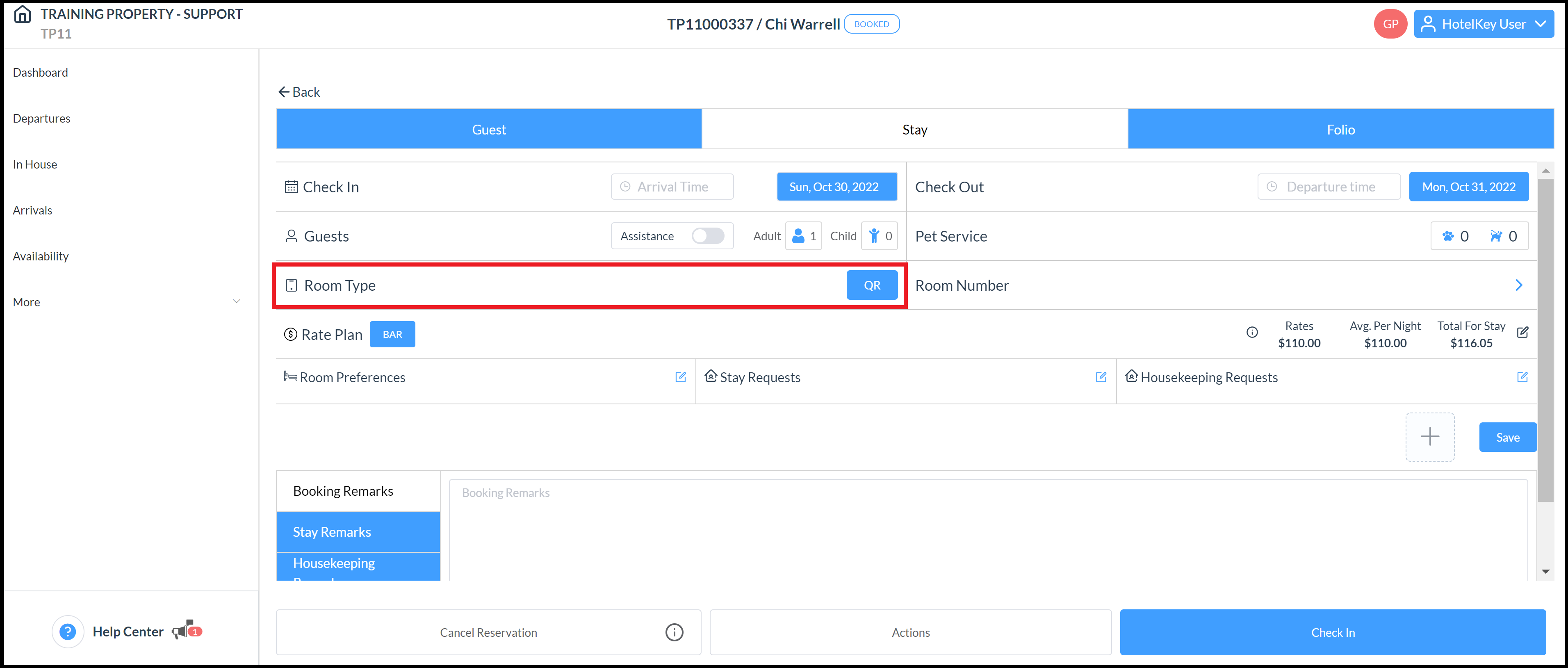
Task: Expand the More section in the sidebar
Action: [237, 301]
